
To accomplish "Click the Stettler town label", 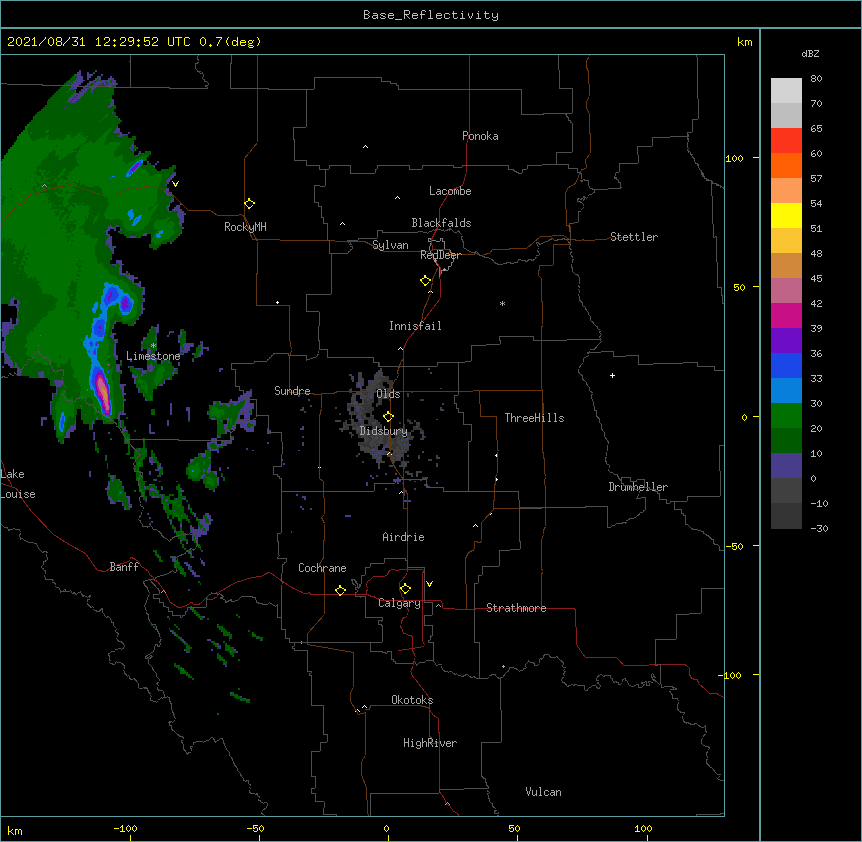I will pyautogui.click(x=634, y=237).
